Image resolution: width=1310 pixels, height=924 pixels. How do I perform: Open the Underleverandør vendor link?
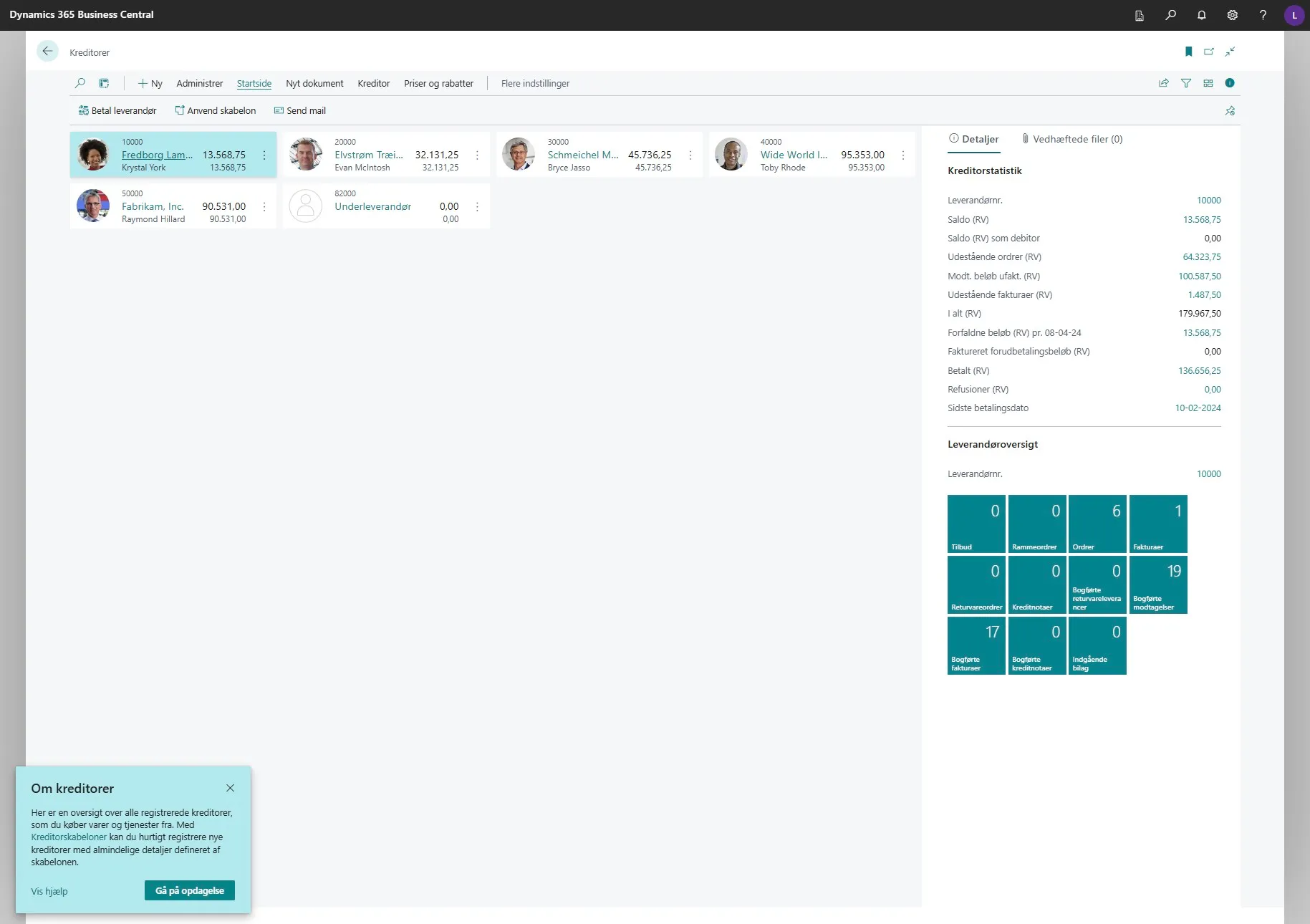point(372,206)
